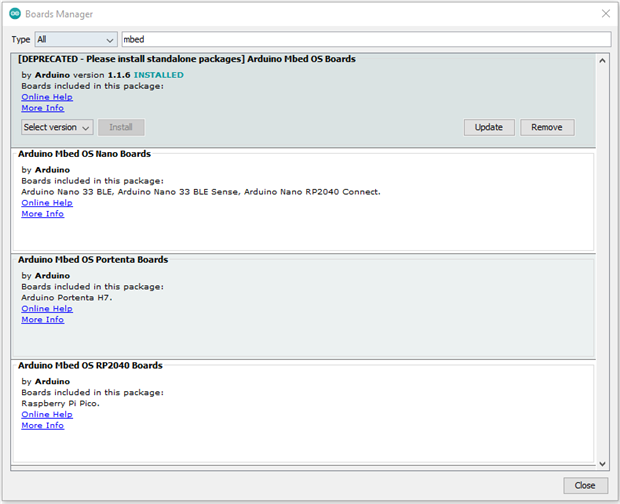Click the scrollbar up arrow
Viewport: 620px width, 504px height.
coord(602,61)
